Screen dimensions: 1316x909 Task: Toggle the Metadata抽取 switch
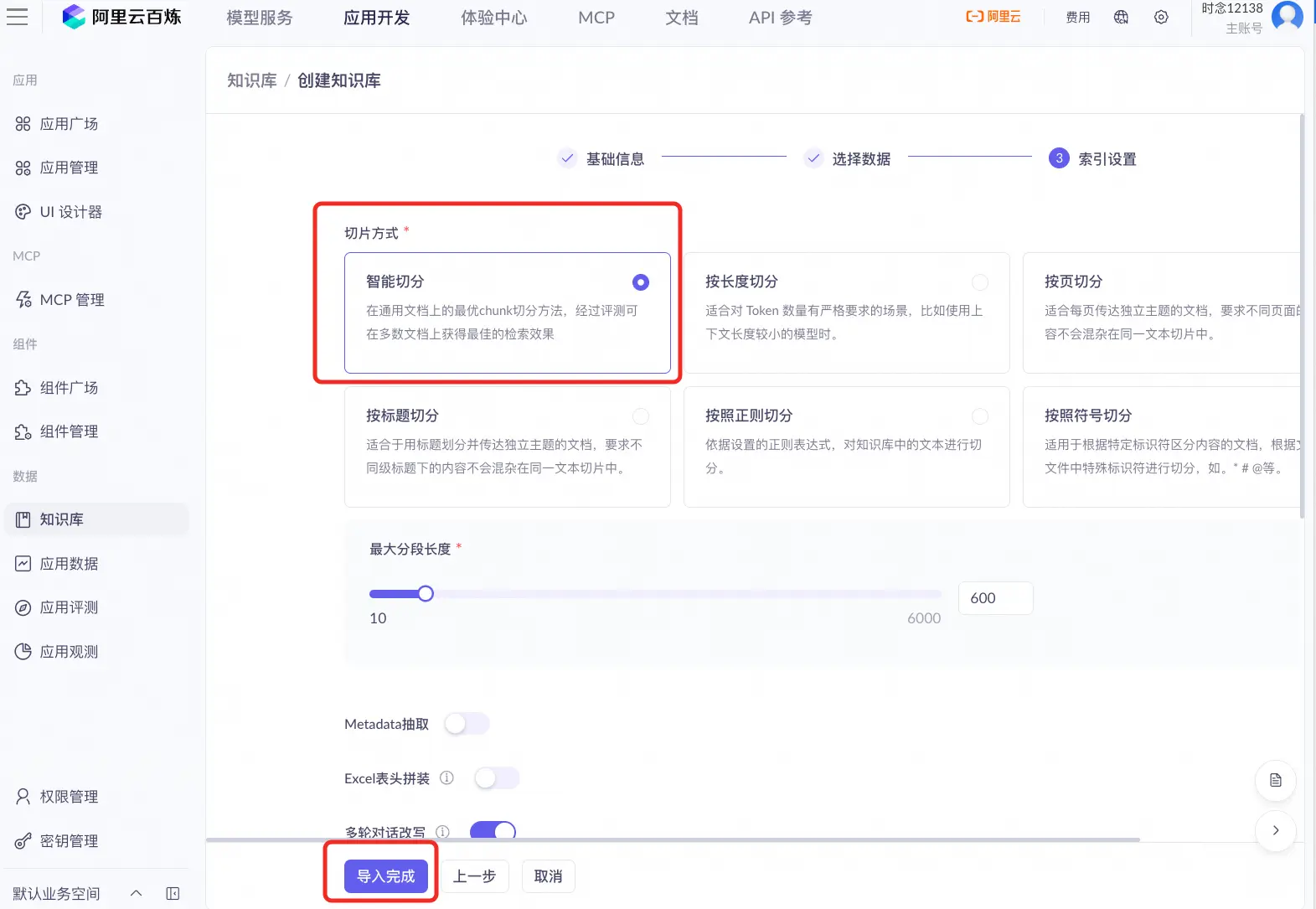click(x=467, y=724)
